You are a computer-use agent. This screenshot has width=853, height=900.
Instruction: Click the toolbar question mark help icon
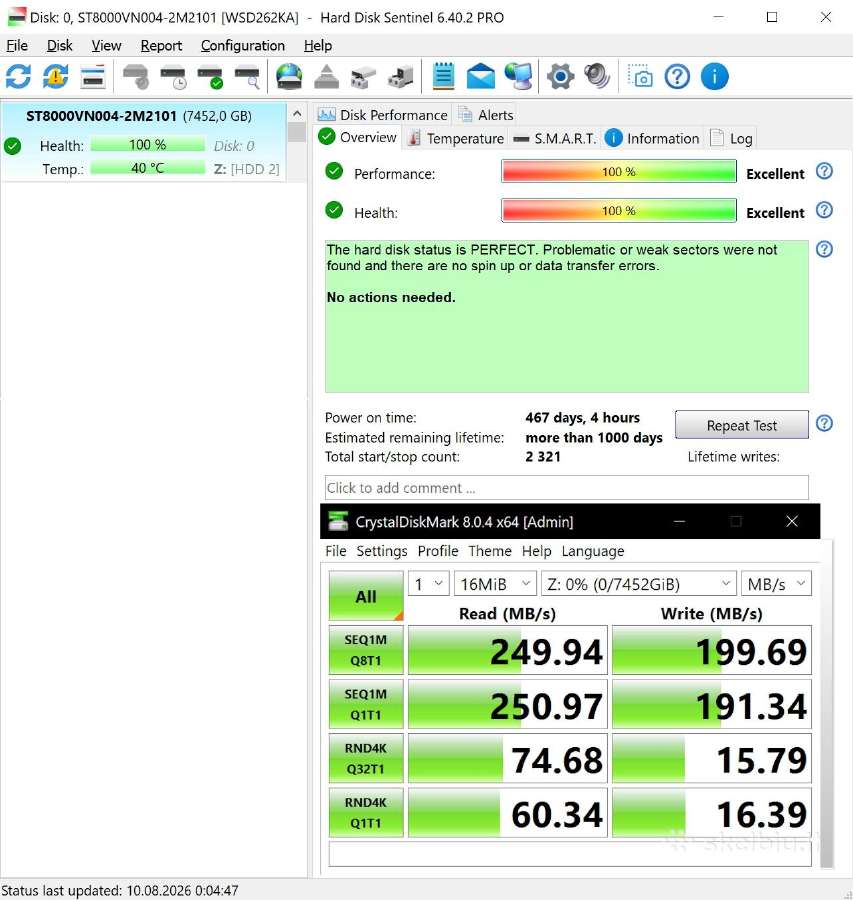677,76
